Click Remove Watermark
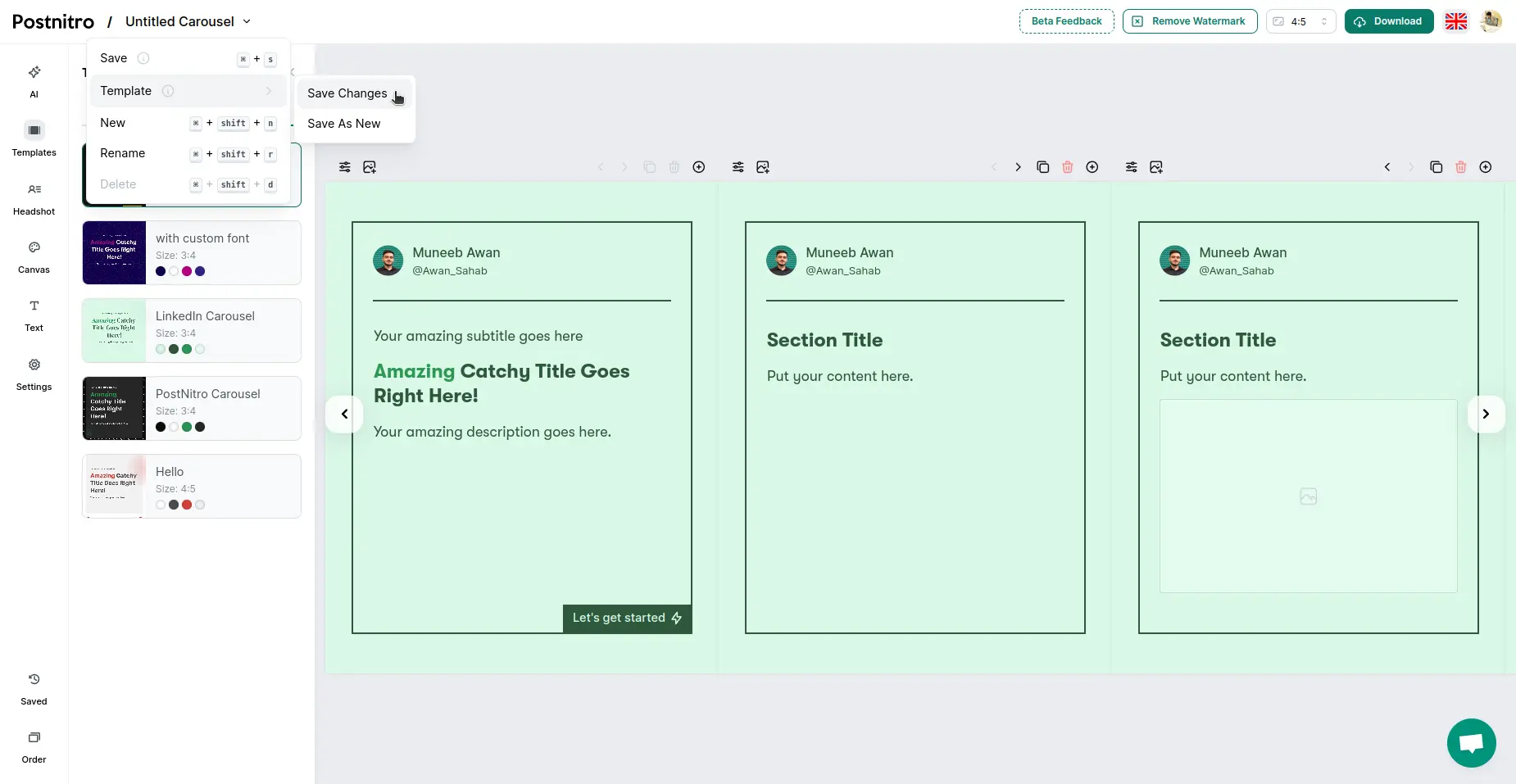This screenshot has width=1516, height=784. coord(1189,21)
